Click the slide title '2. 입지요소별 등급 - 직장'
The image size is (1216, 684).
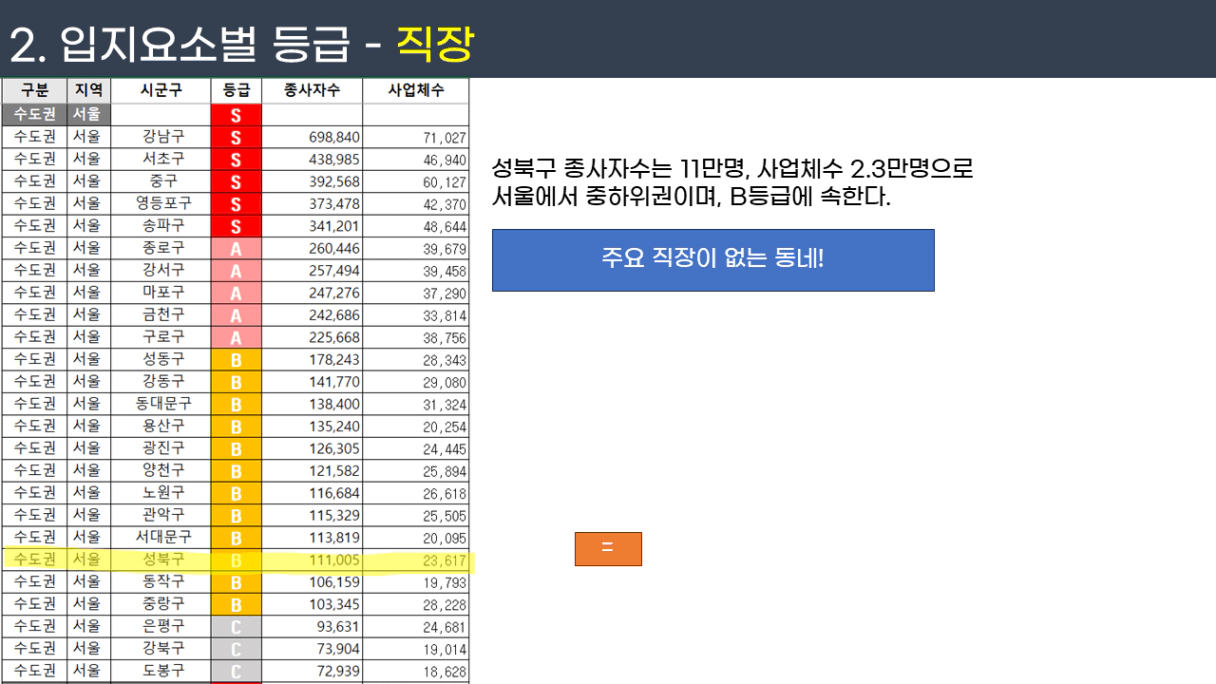point(241,43)
